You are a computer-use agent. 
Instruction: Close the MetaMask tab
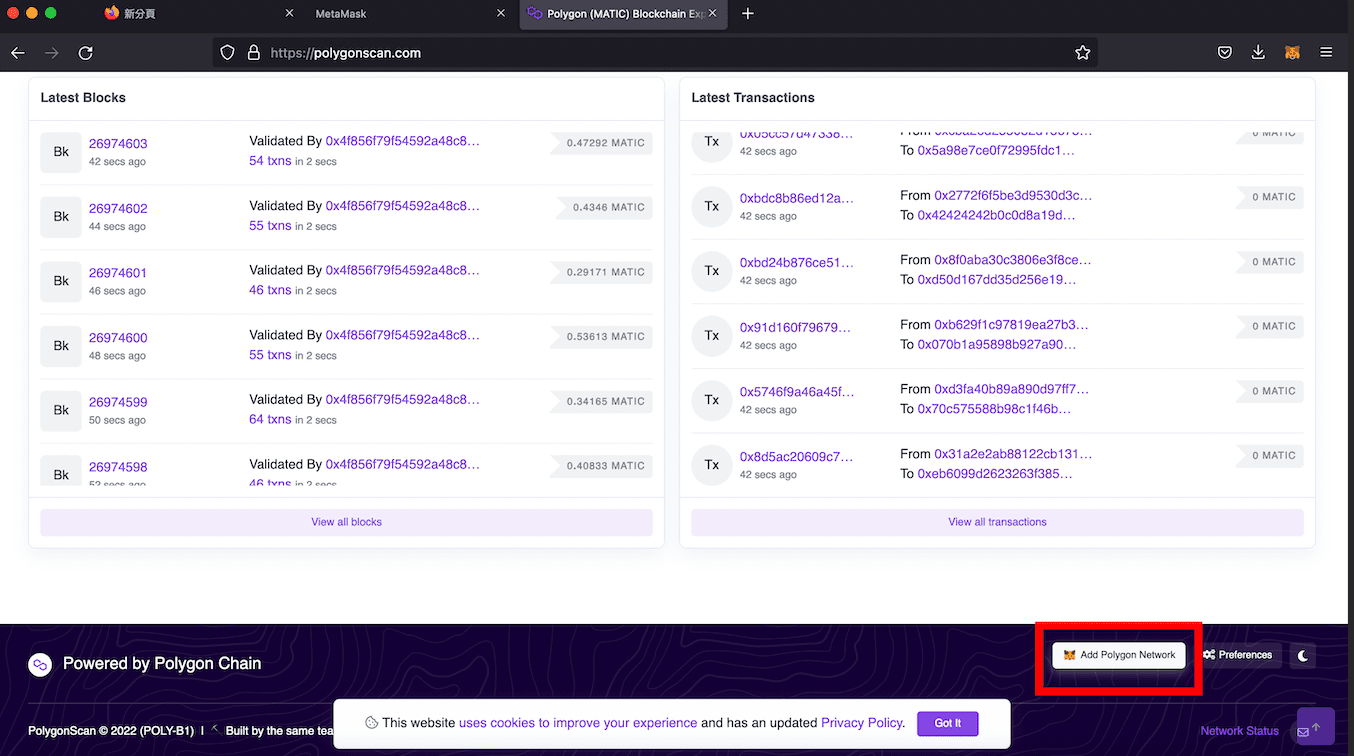501,14
